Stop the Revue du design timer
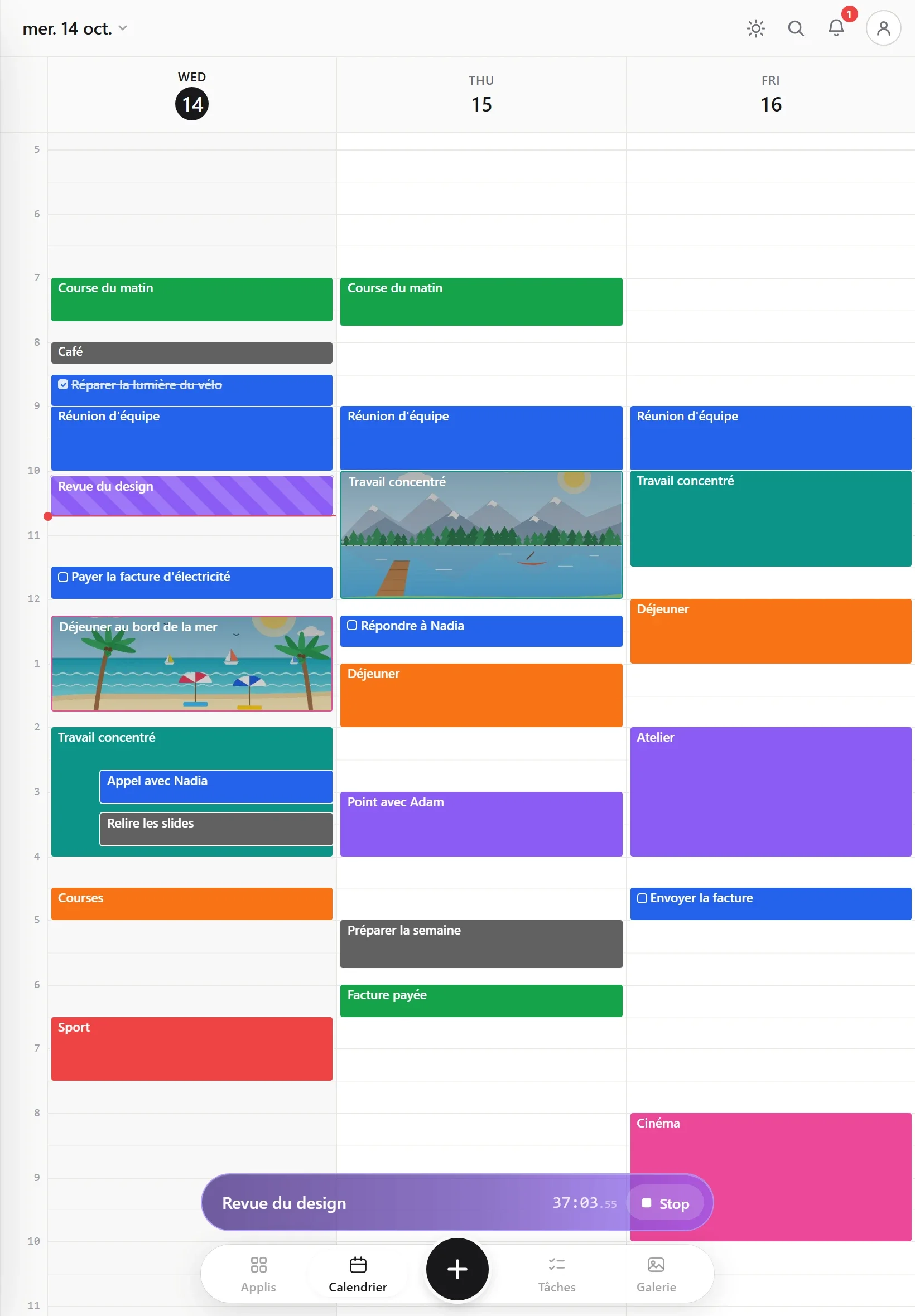 pos(666,1203)
